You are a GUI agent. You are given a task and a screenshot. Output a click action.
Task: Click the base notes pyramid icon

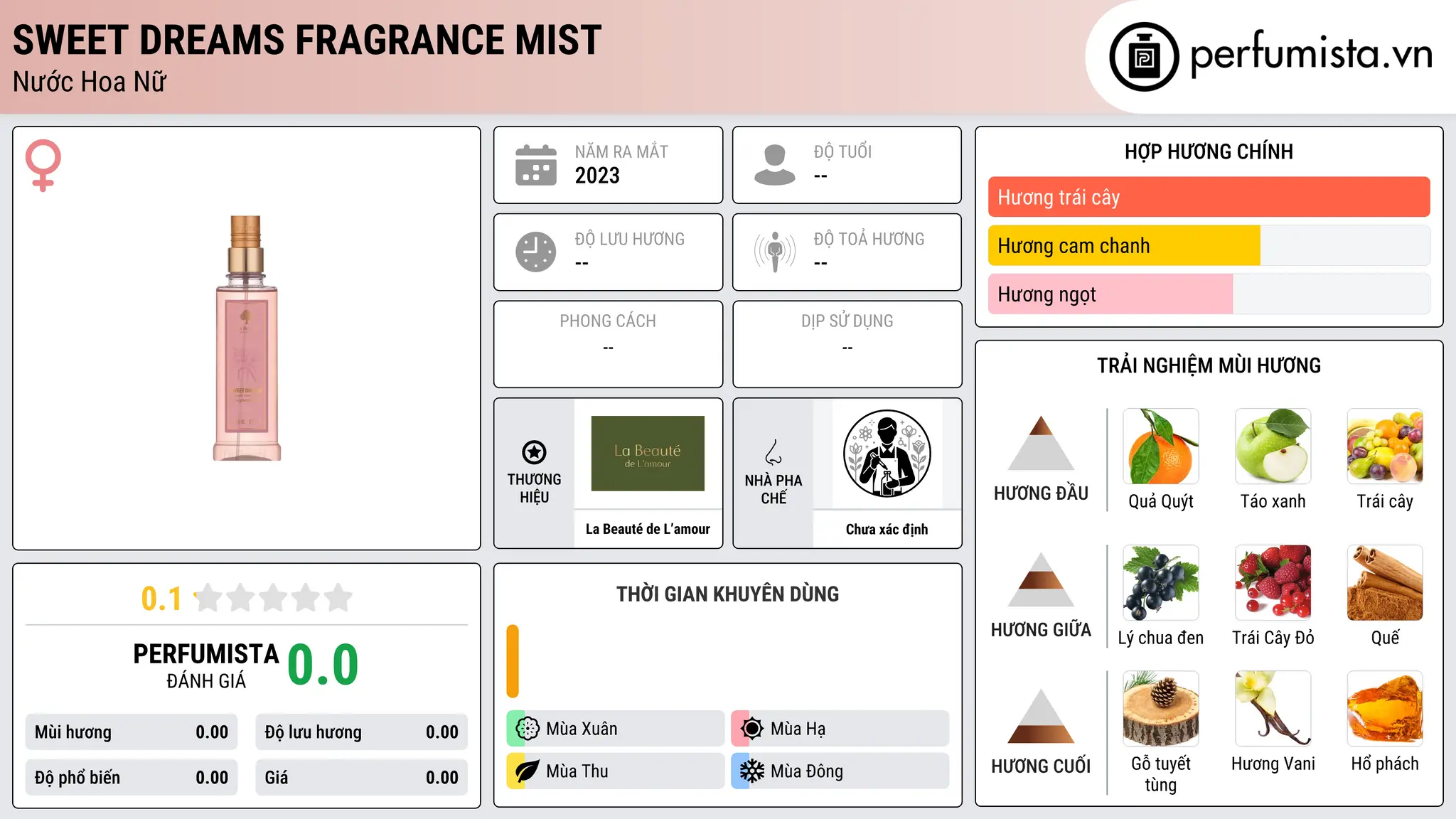(x=1041, y=716)
